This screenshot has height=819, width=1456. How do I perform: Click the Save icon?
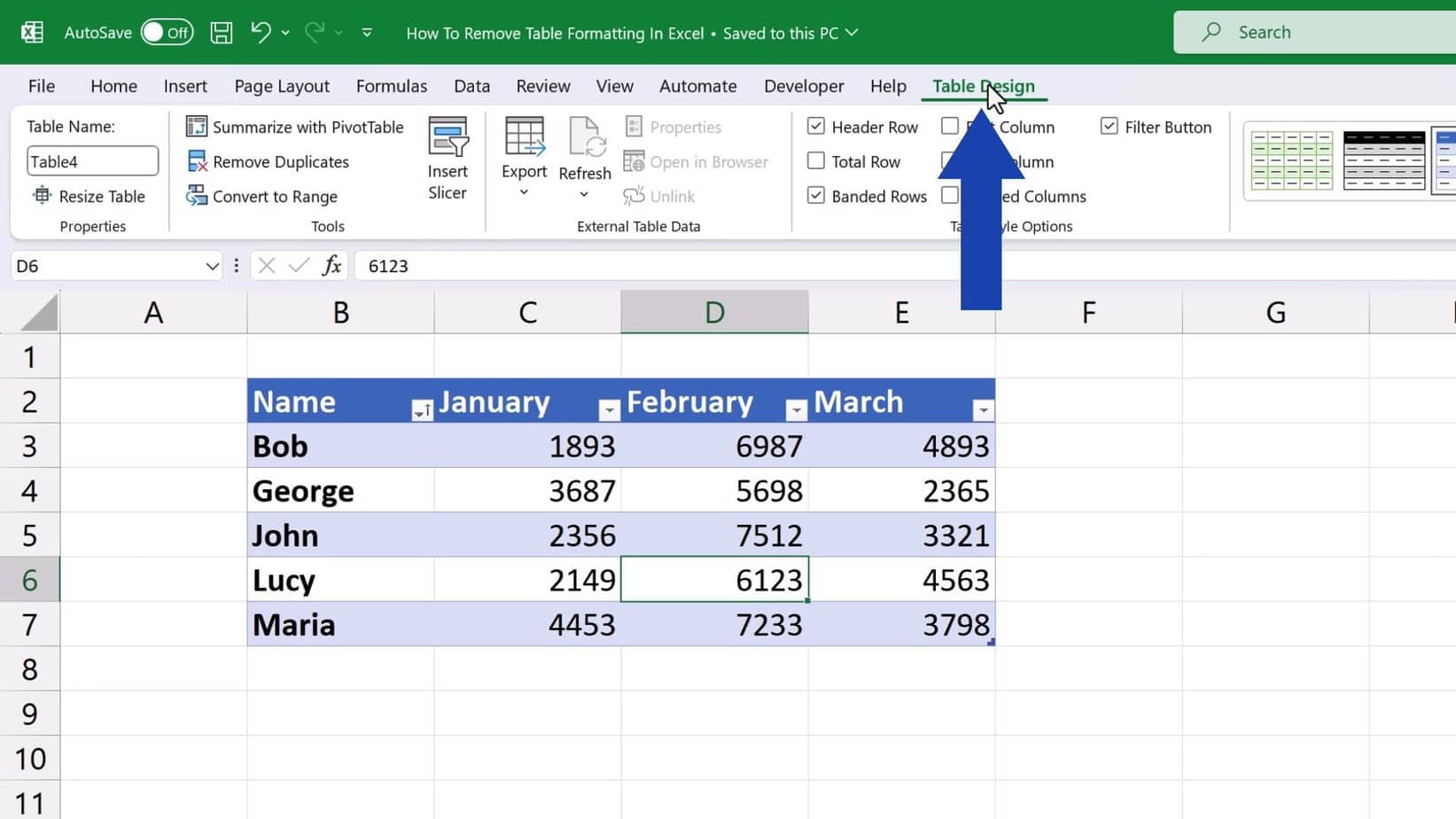[x=221, y=32]
